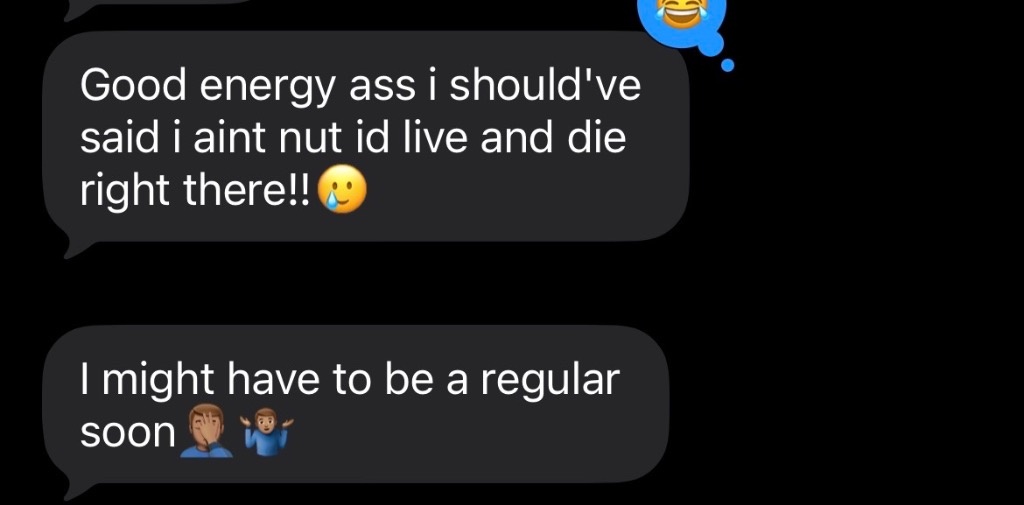Select the "Good energy ass" message bubble

pos(366,136)
